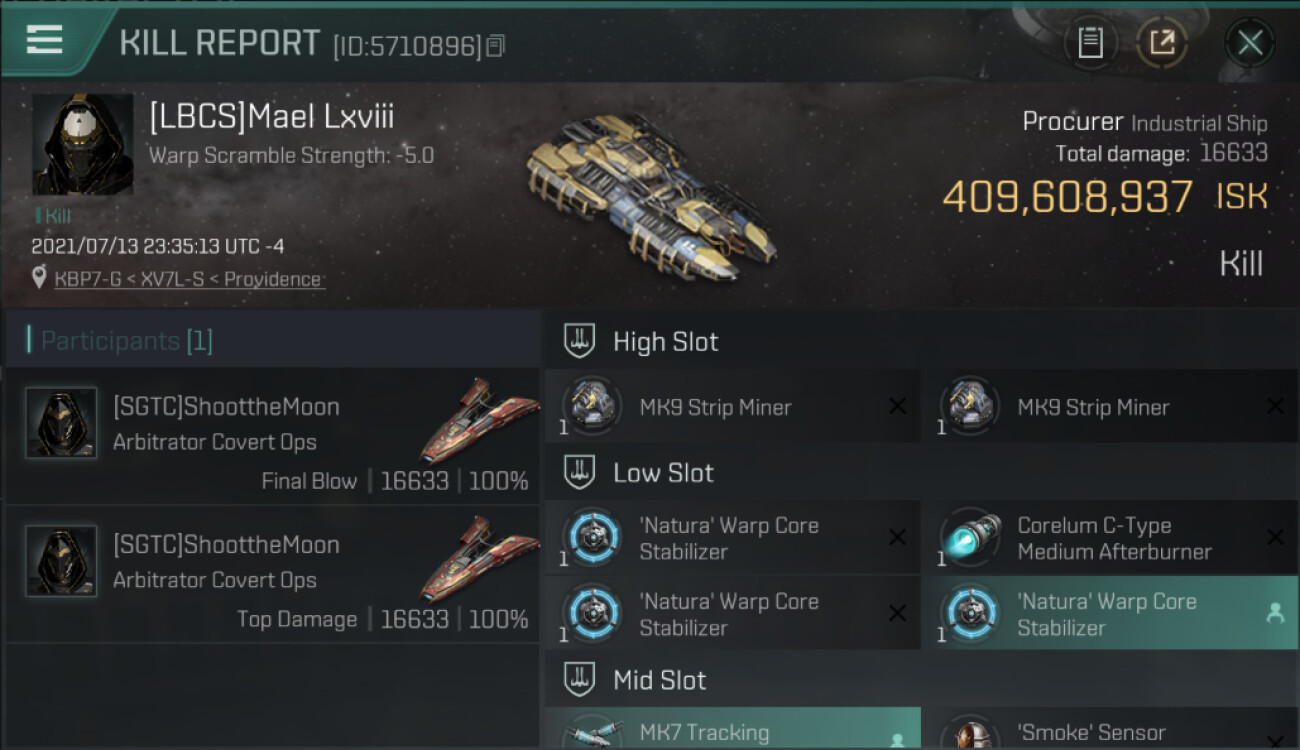Select the MK7 Tracking module
1300x750 pixels.
(732, 729)
